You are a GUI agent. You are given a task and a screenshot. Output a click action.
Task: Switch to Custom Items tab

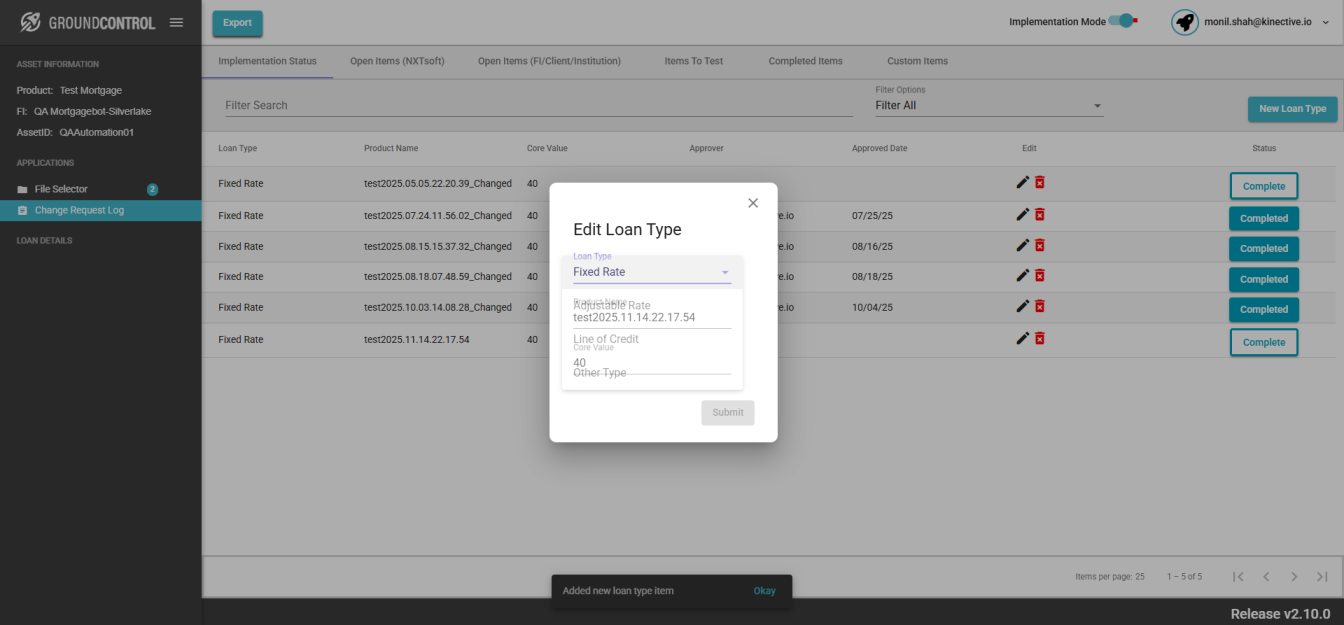[x=918, y=61]
